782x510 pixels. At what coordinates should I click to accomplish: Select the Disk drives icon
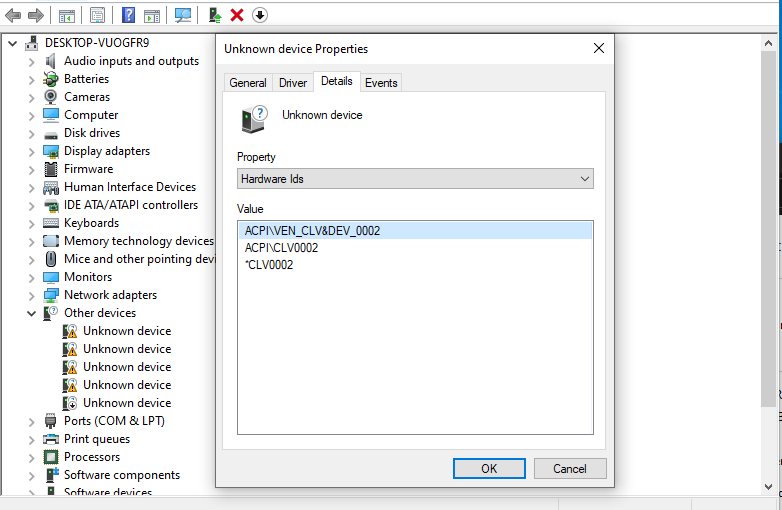[x=50, y=134]
